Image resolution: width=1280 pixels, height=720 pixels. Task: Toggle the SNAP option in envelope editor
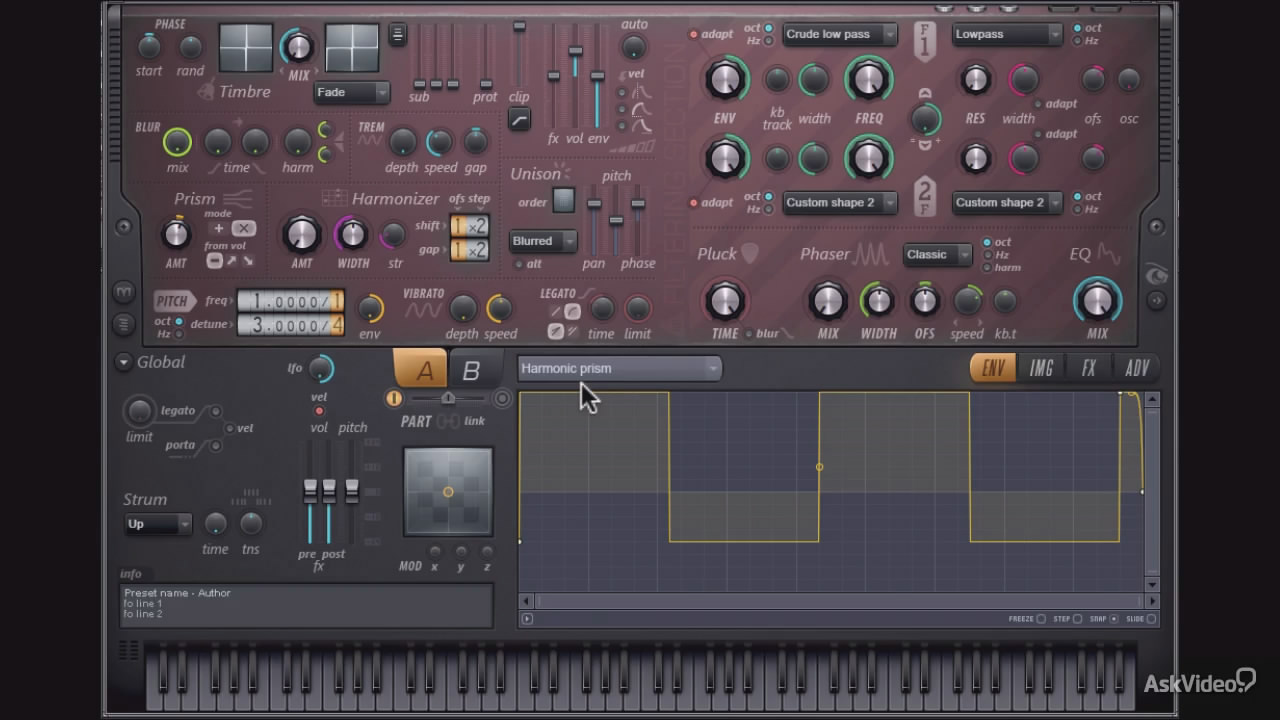(1114, 619)
